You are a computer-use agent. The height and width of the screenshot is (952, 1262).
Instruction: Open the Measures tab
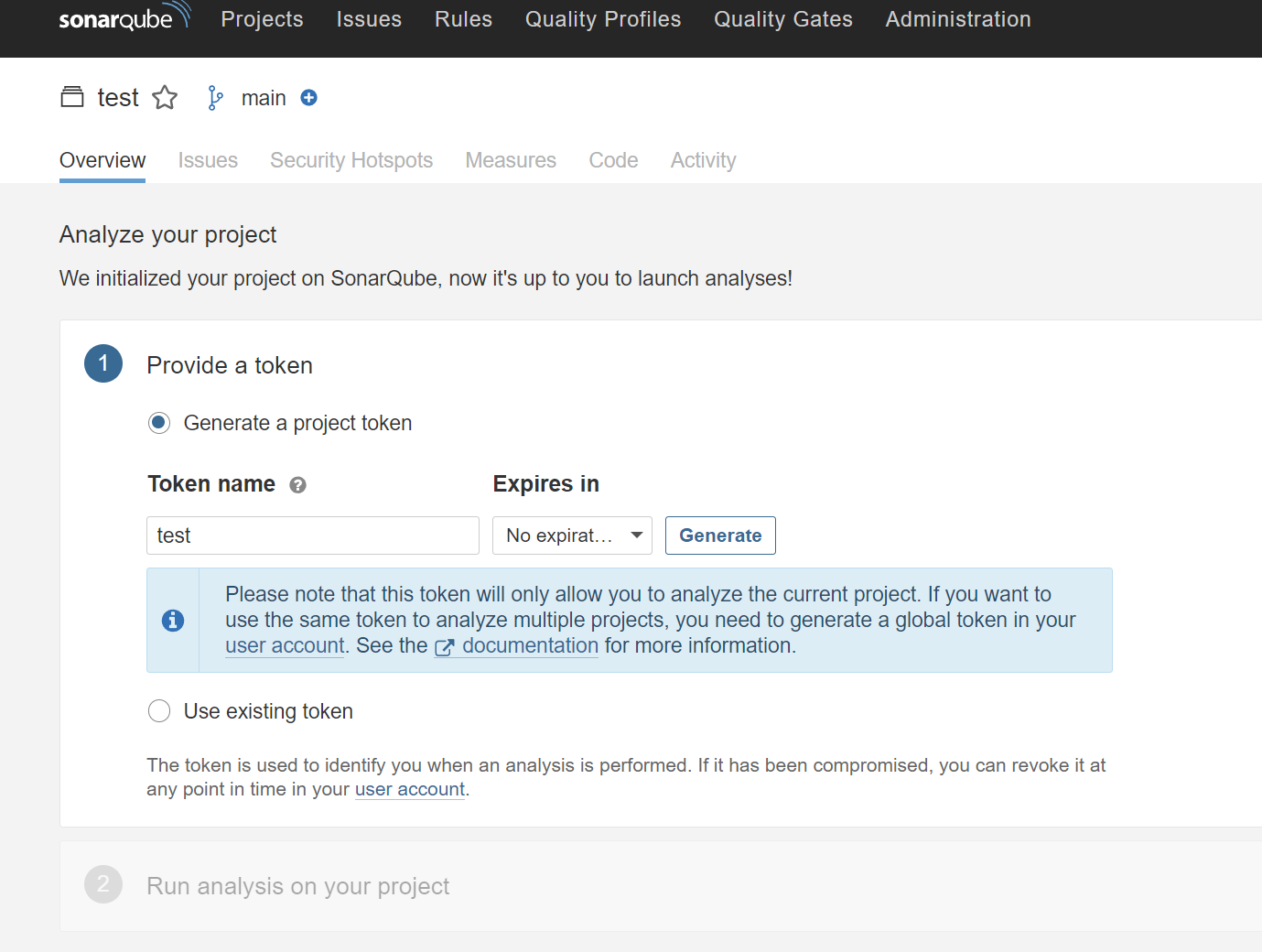tap(511, 160)
